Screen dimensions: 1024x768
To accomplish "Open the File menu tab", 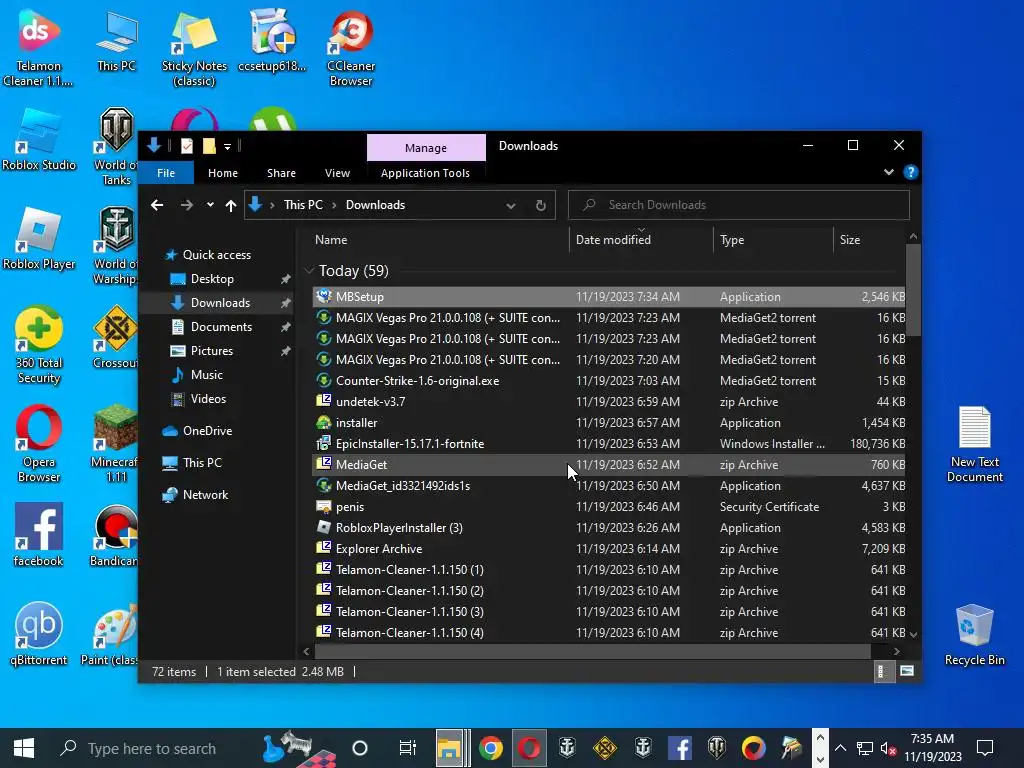I will 166,173.
